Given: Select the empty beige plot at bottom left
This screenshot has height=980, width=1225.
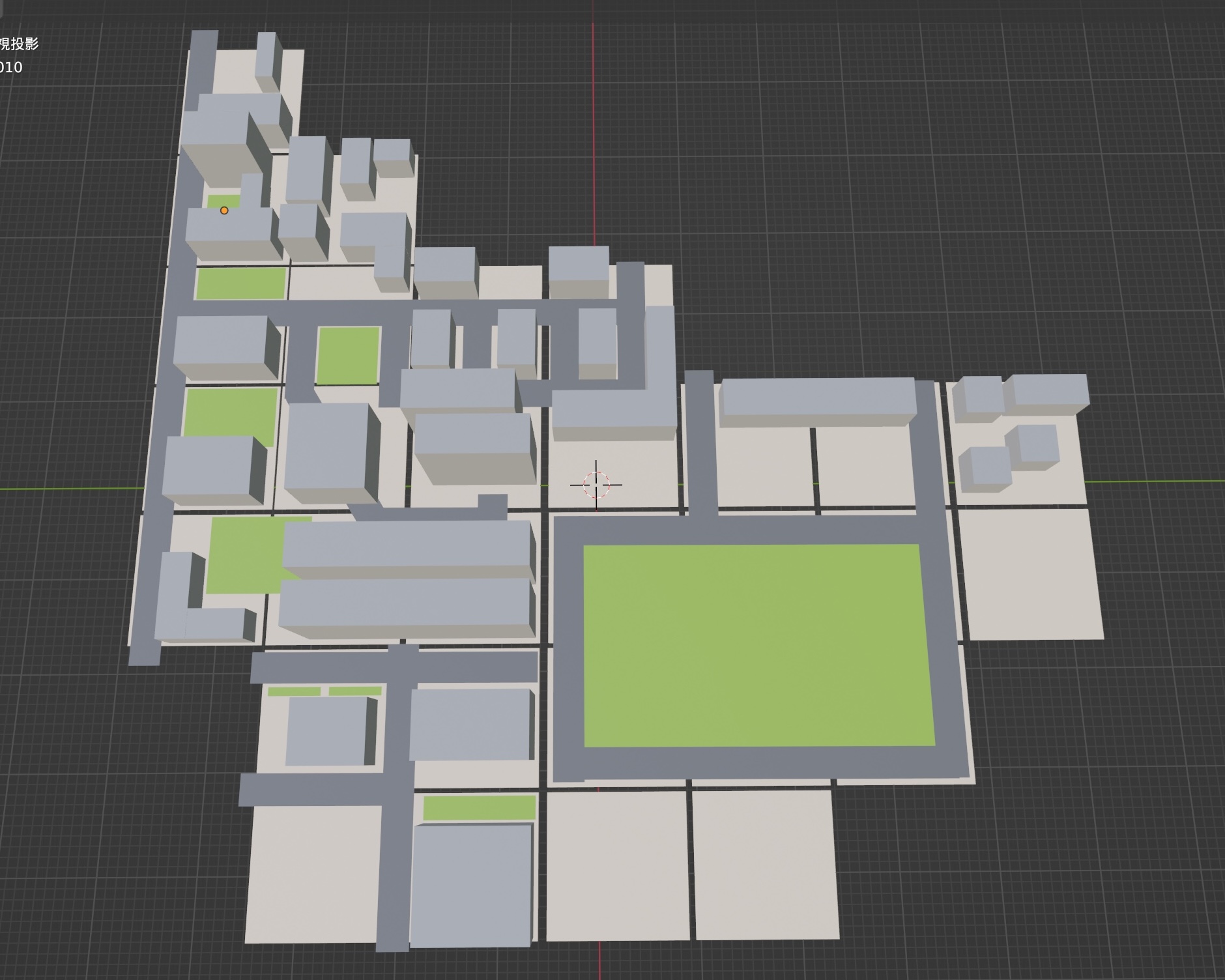Looking at the screenshot, I should (313, 873).
